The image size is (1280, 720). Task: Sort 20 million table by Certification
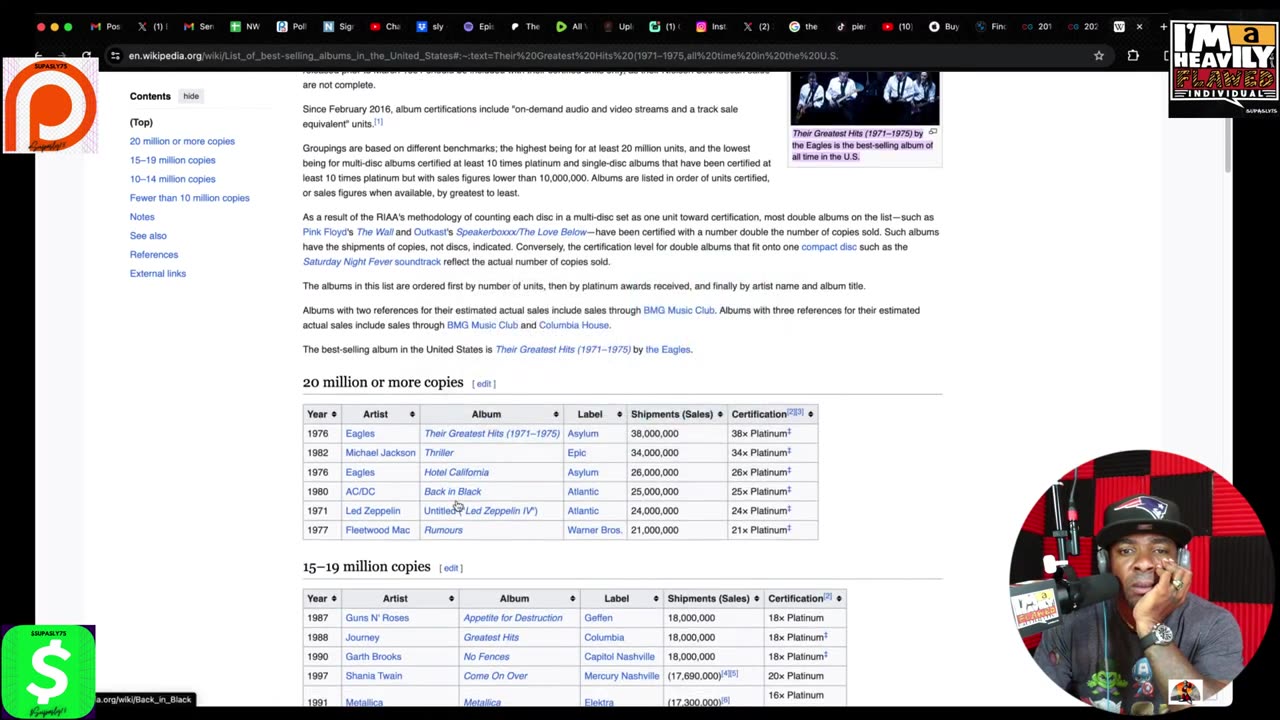tap(772, 414)
